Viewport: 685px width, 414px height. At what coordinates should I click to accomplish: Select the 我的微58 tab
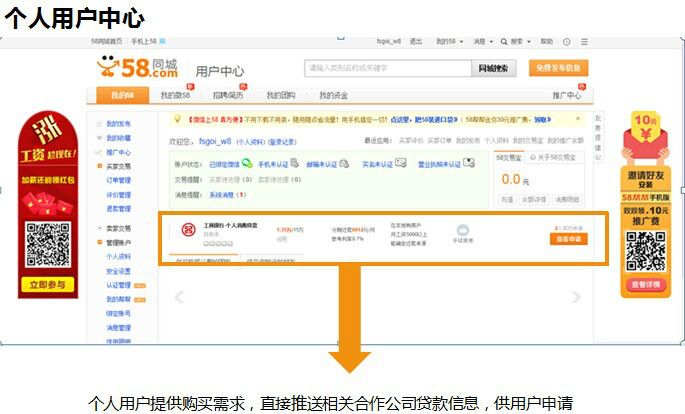176,95
